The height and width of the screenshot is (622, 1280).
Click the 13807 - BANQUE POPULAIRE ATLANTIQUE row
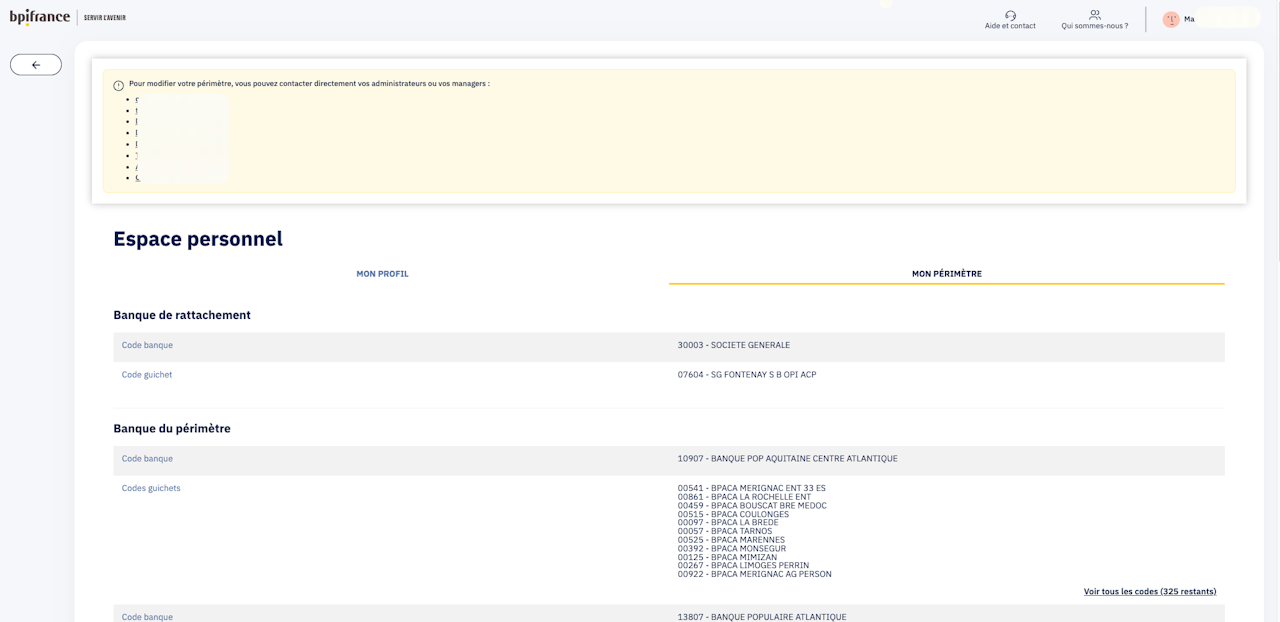[761, 617]
